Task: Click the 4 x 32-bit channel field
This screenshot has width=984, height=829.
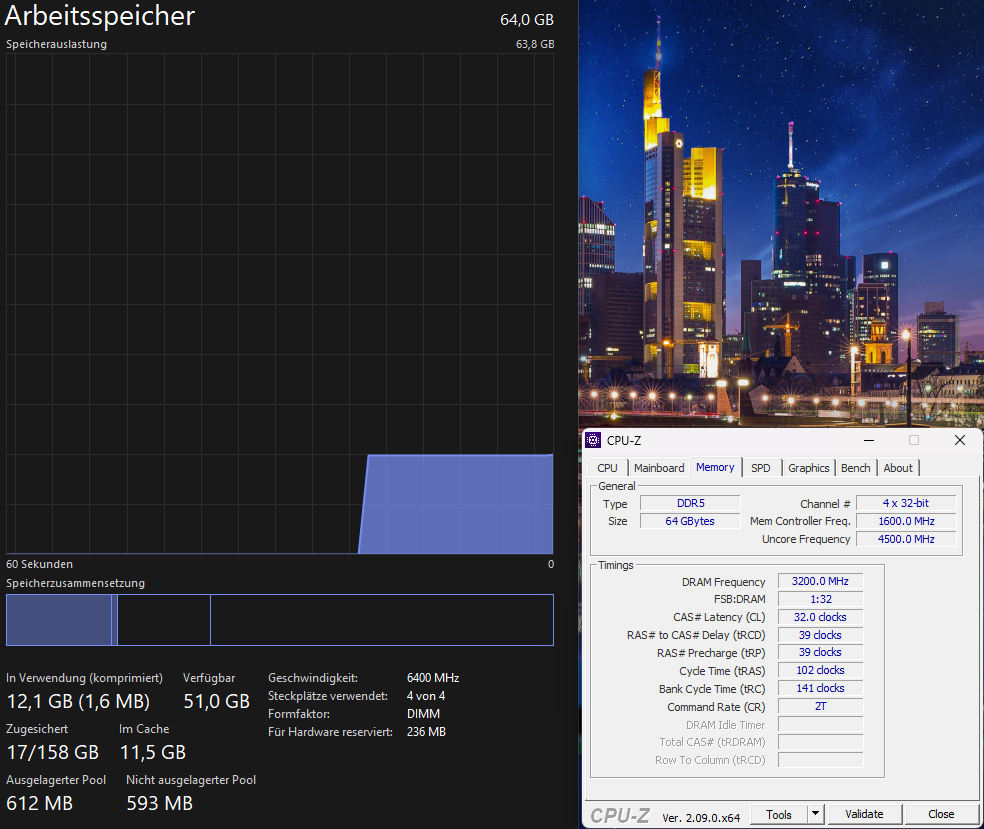Action: point(906,503)
